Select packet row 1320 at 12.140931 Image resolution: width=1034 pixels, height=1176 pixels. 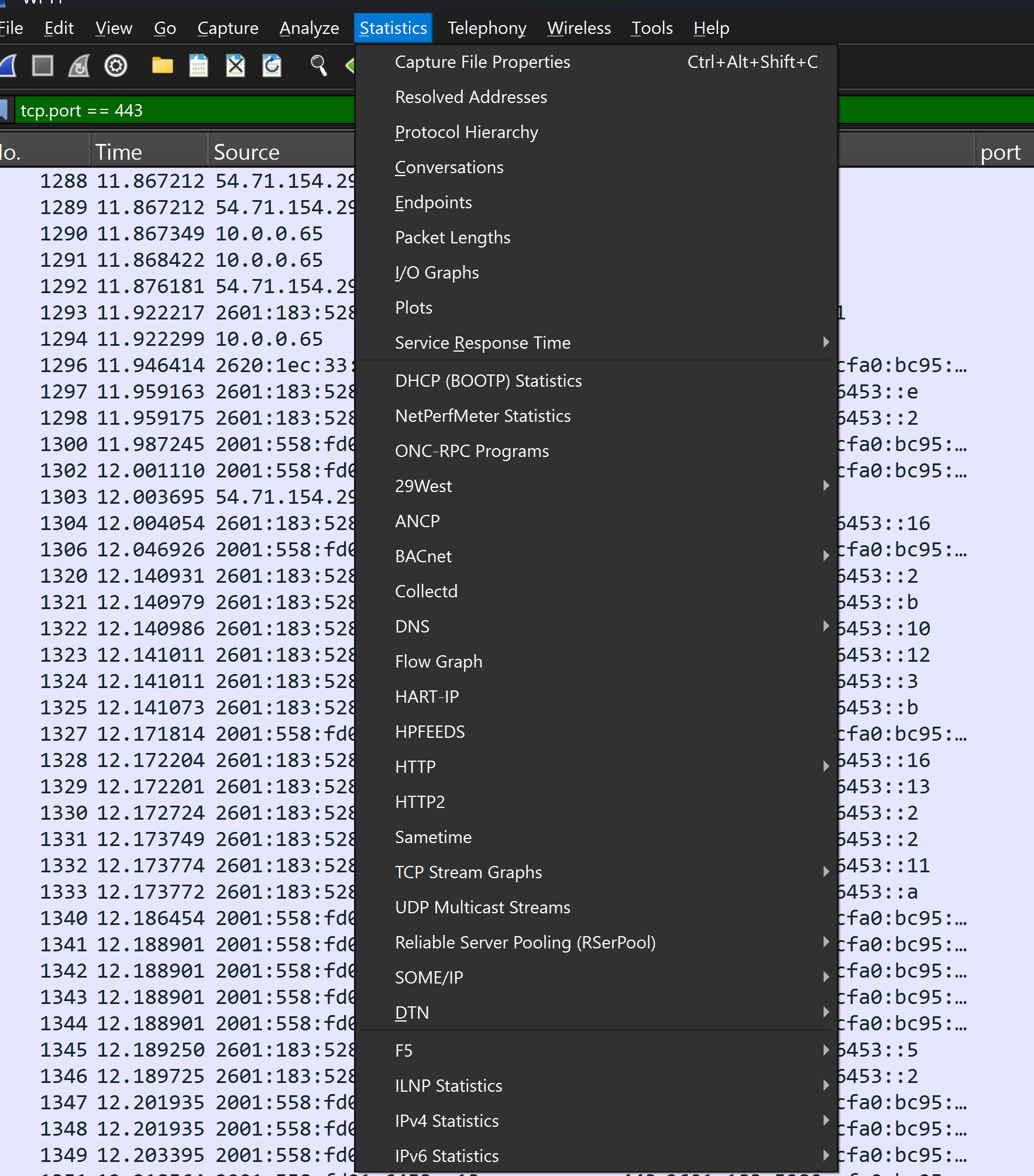pyautogui.click(x=177, y=576)
